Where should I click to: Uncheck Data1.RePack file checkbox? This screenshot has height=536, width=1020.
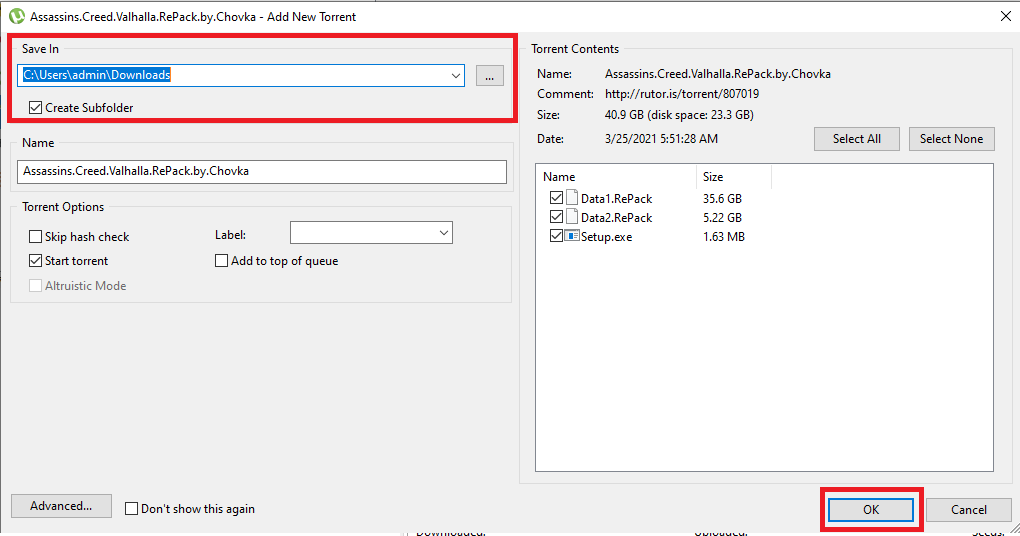(556, 198)
